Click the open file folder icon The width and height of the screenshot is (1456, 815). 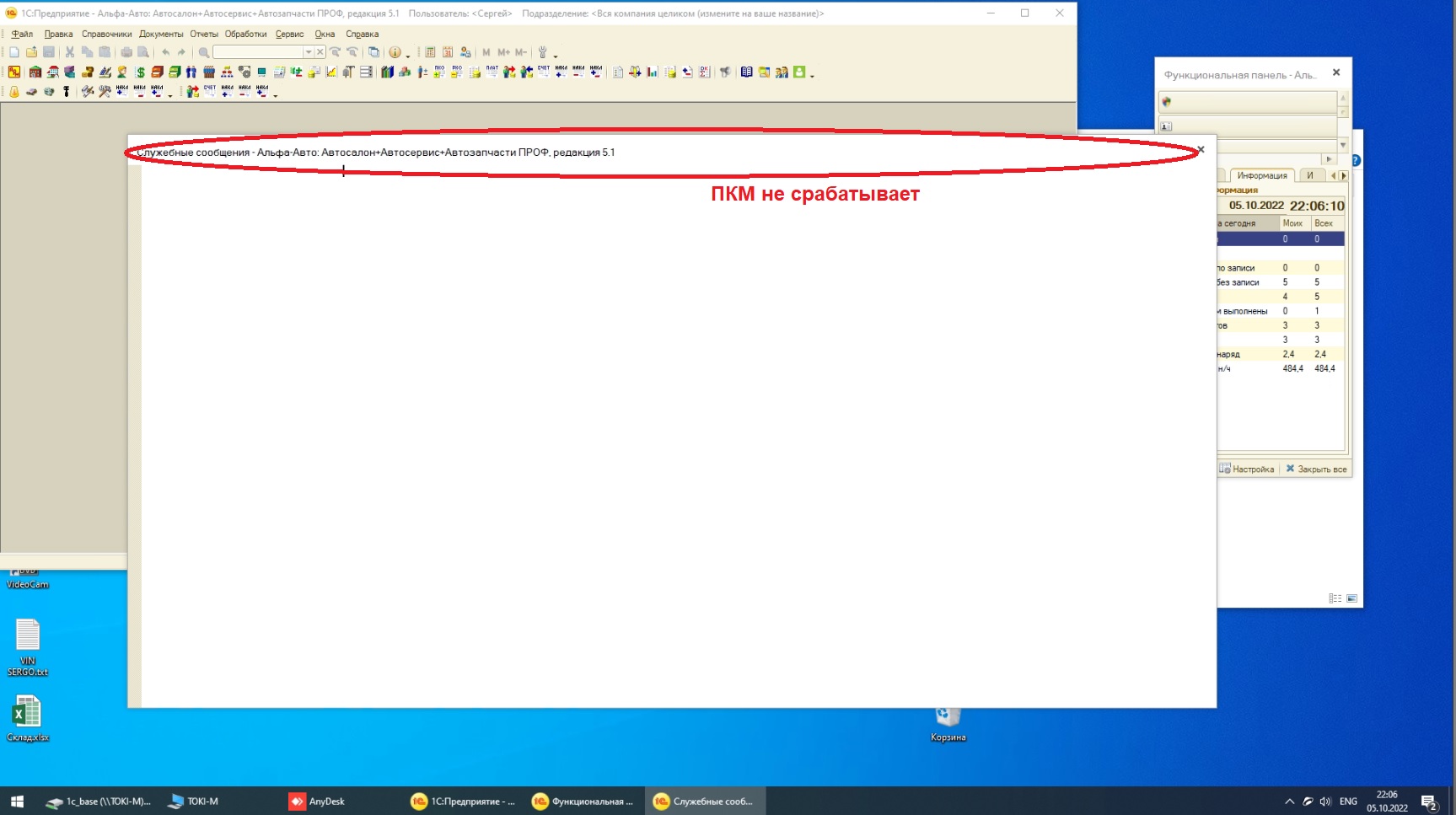32,52
